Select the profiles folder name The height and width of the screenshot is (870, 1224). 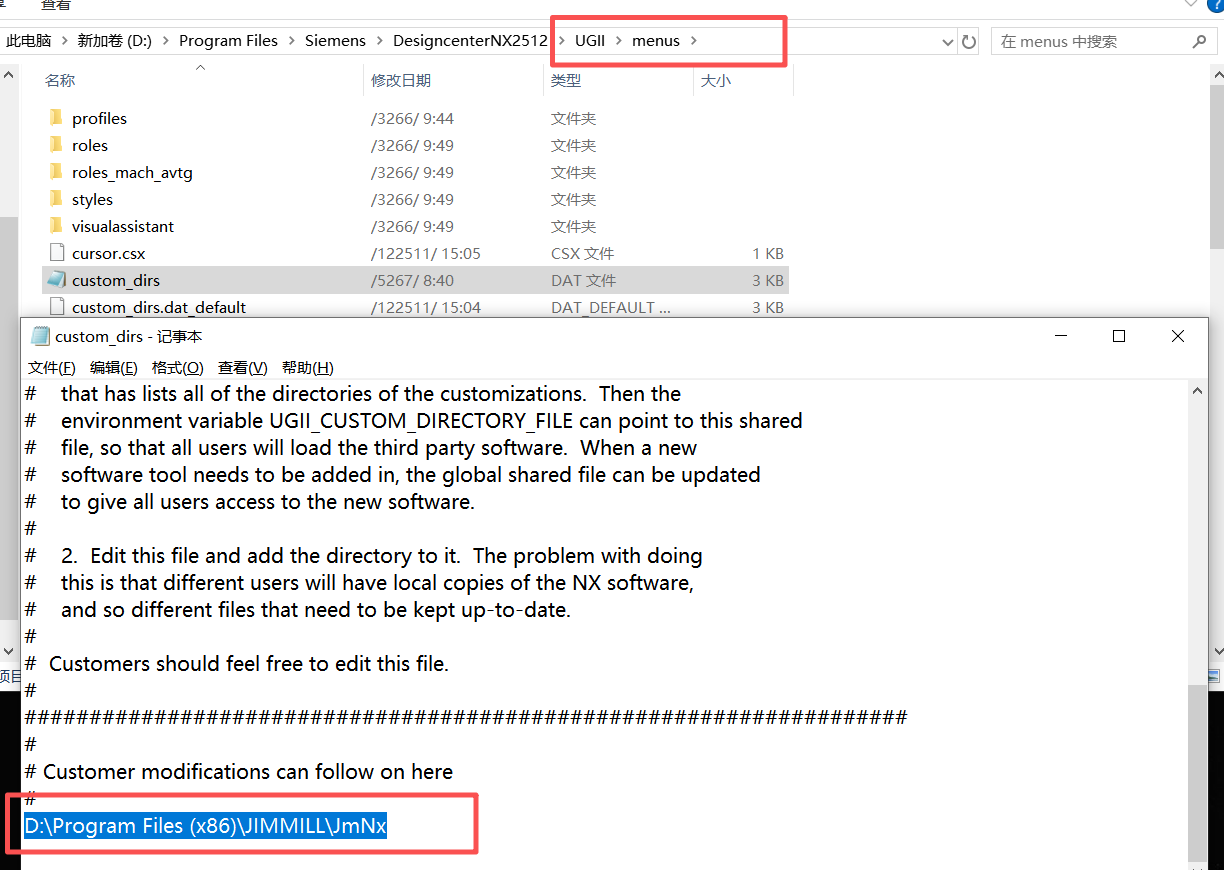[x=99, y=118]
